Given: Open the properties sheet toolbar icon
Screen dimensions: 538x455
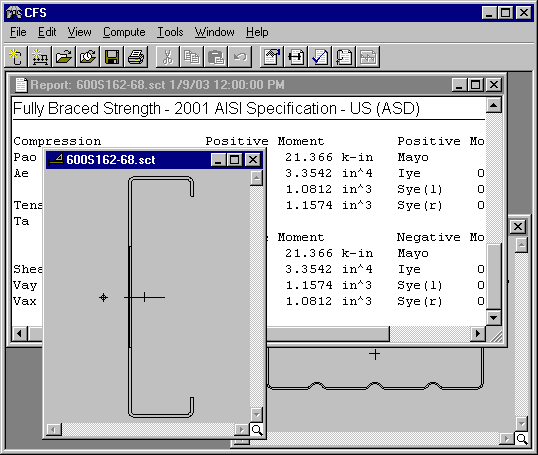Looking at the screenshot, I should tap(272, 57).
